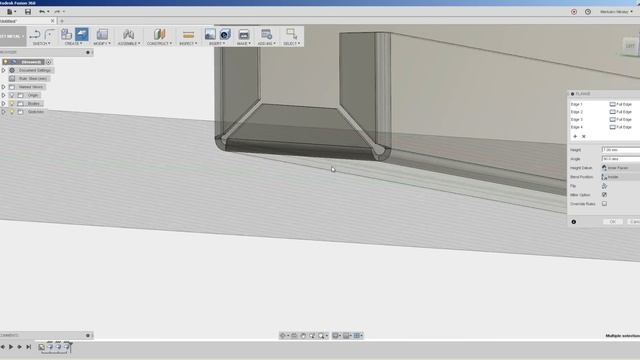Click the Add-Ins scripts icon
This screenshot has width=640, height=360.
pyautogui.click(x=267, y=34)
